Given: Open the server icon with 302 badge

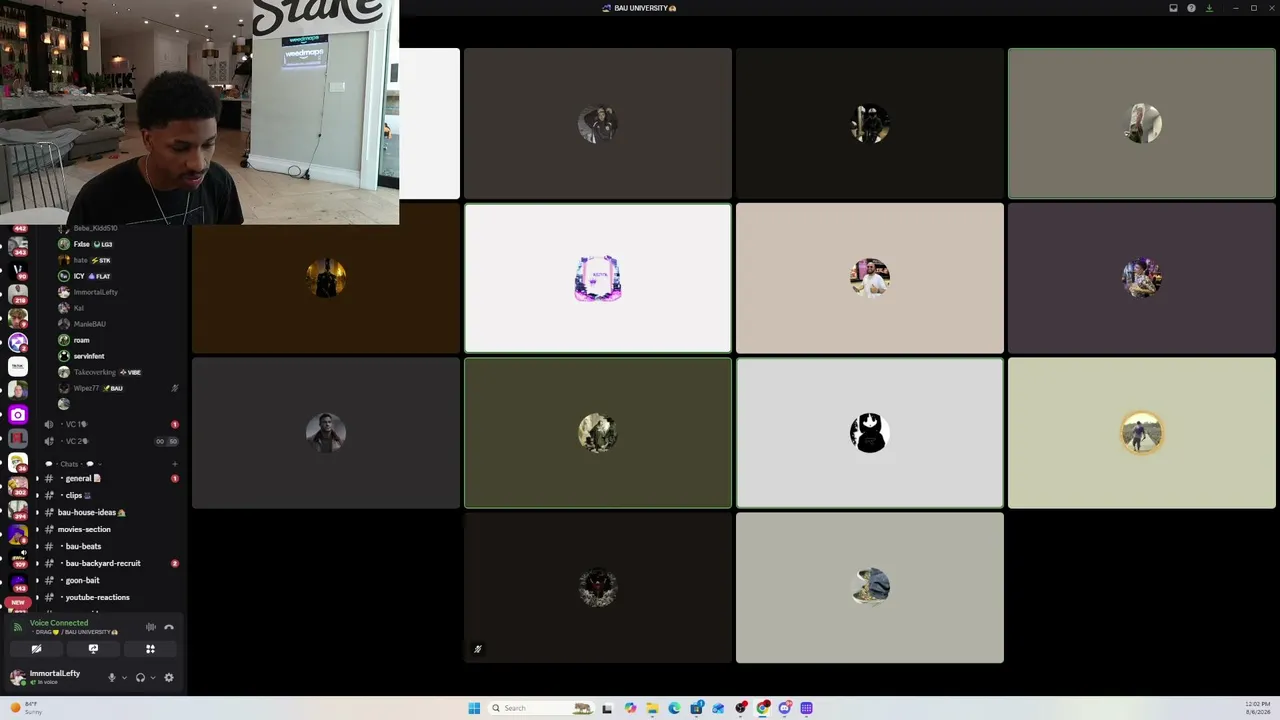Looking at the screenshot, I should tap(18, 486).
